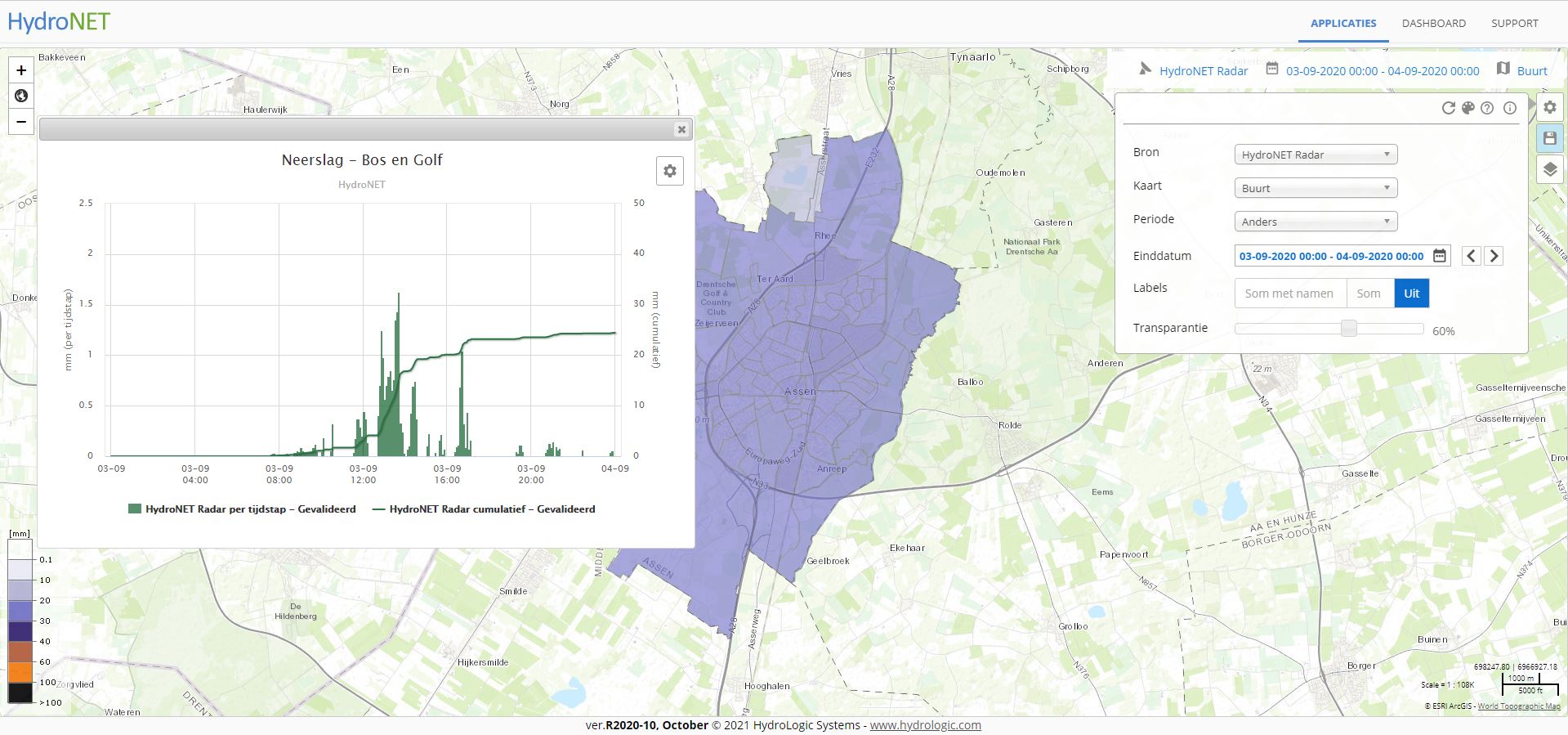Open chart settings gear in popup
Image resolution: width=1568 pixels, height=735 pixels.
point(670,171)
